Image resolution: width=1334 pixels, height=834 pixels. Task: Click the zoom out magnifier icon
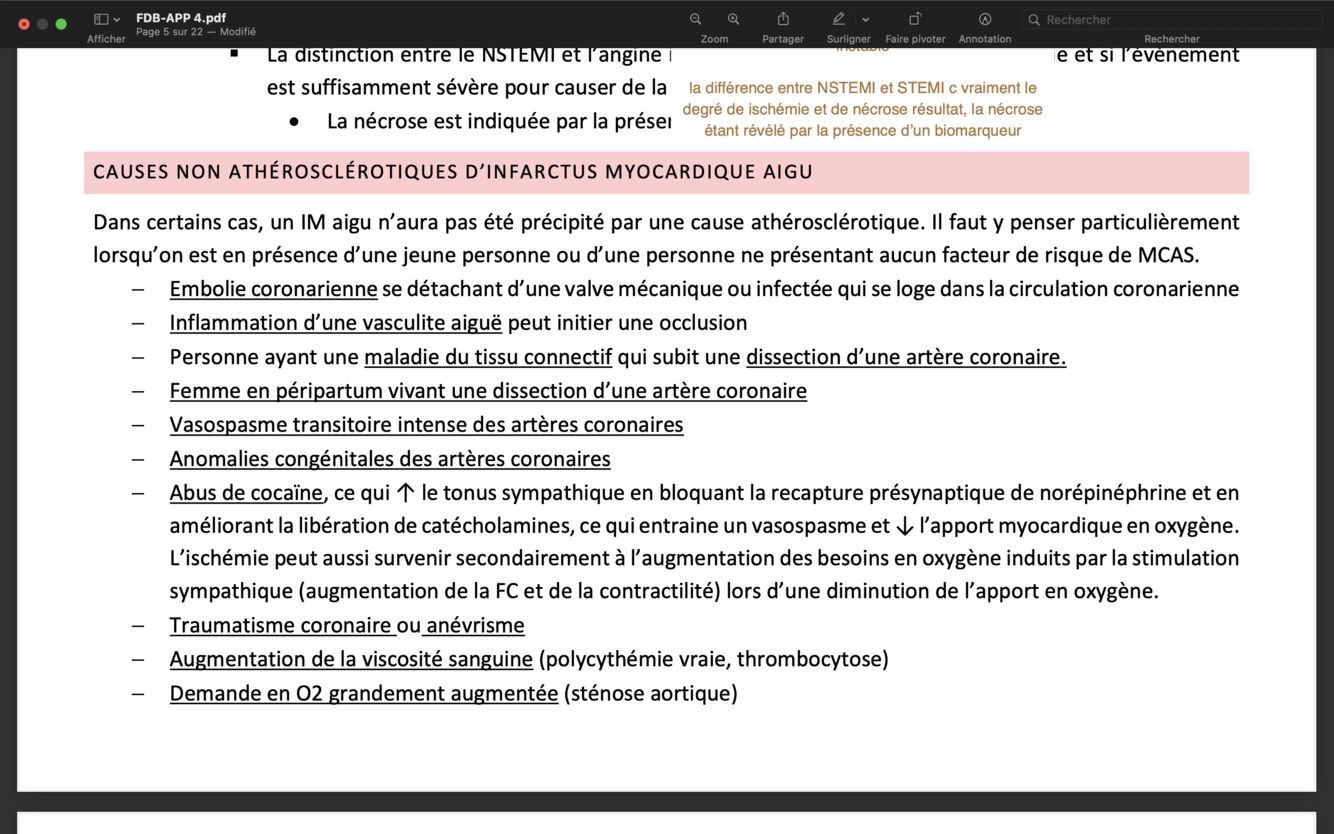(x=695, y=19)
